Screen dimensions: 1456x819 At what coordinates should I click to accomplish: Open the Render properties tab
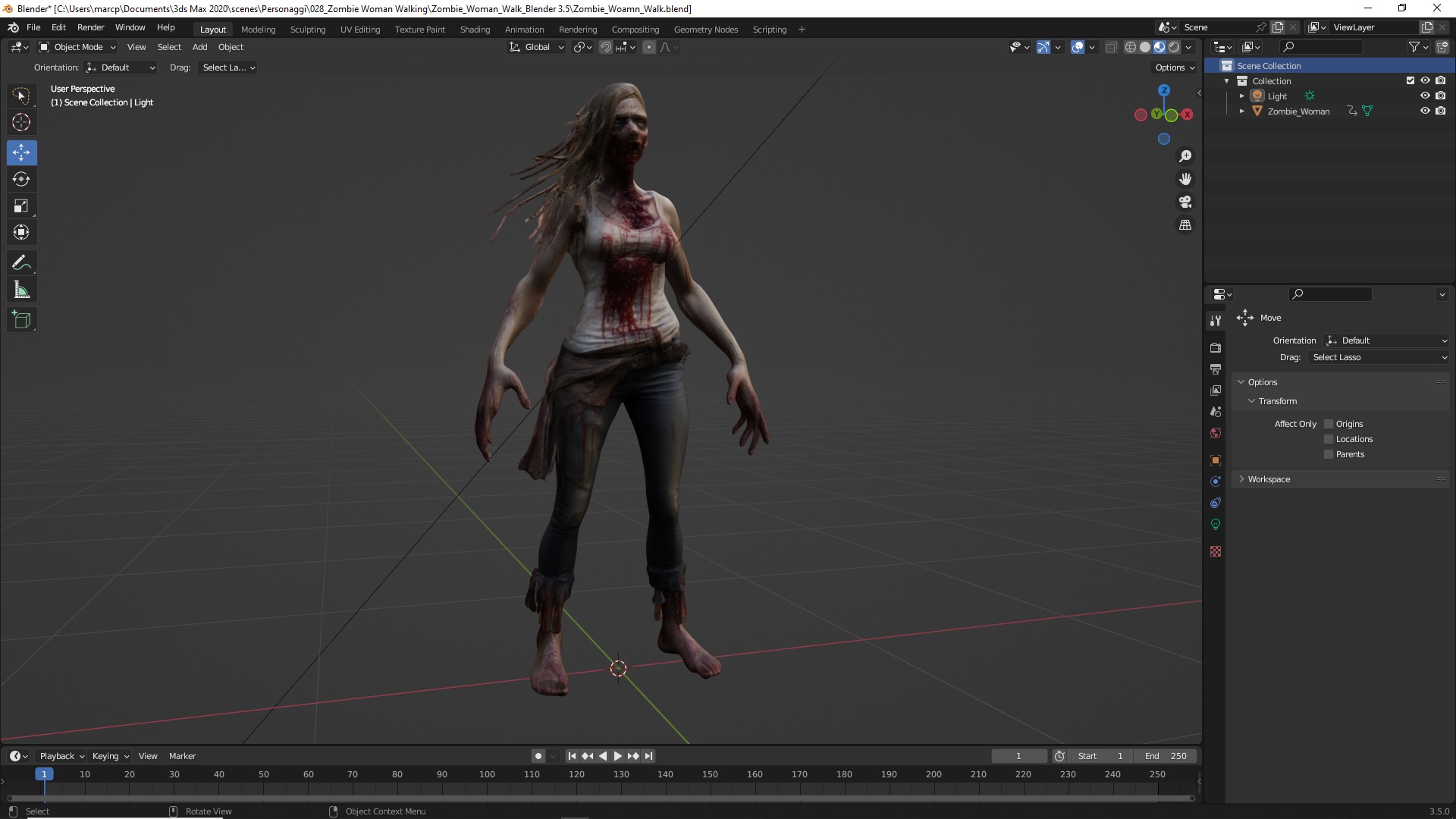1216,347
